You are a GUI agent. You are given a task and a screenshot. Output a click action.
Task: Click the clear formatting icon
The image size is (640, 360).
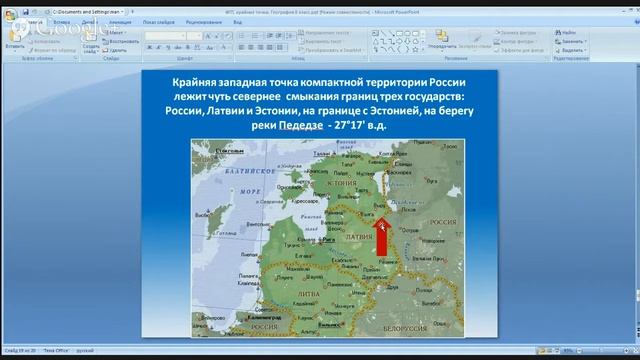point(228,36)
